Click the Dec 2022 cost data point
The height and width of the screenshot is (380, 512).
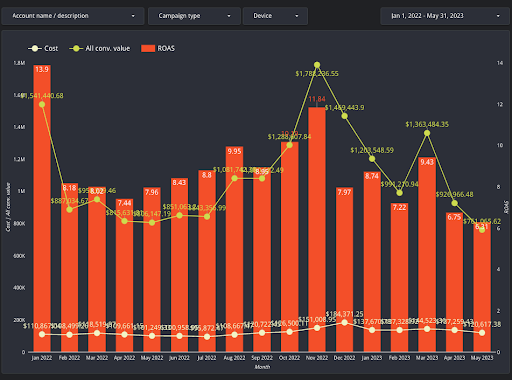tap(345, 322)
